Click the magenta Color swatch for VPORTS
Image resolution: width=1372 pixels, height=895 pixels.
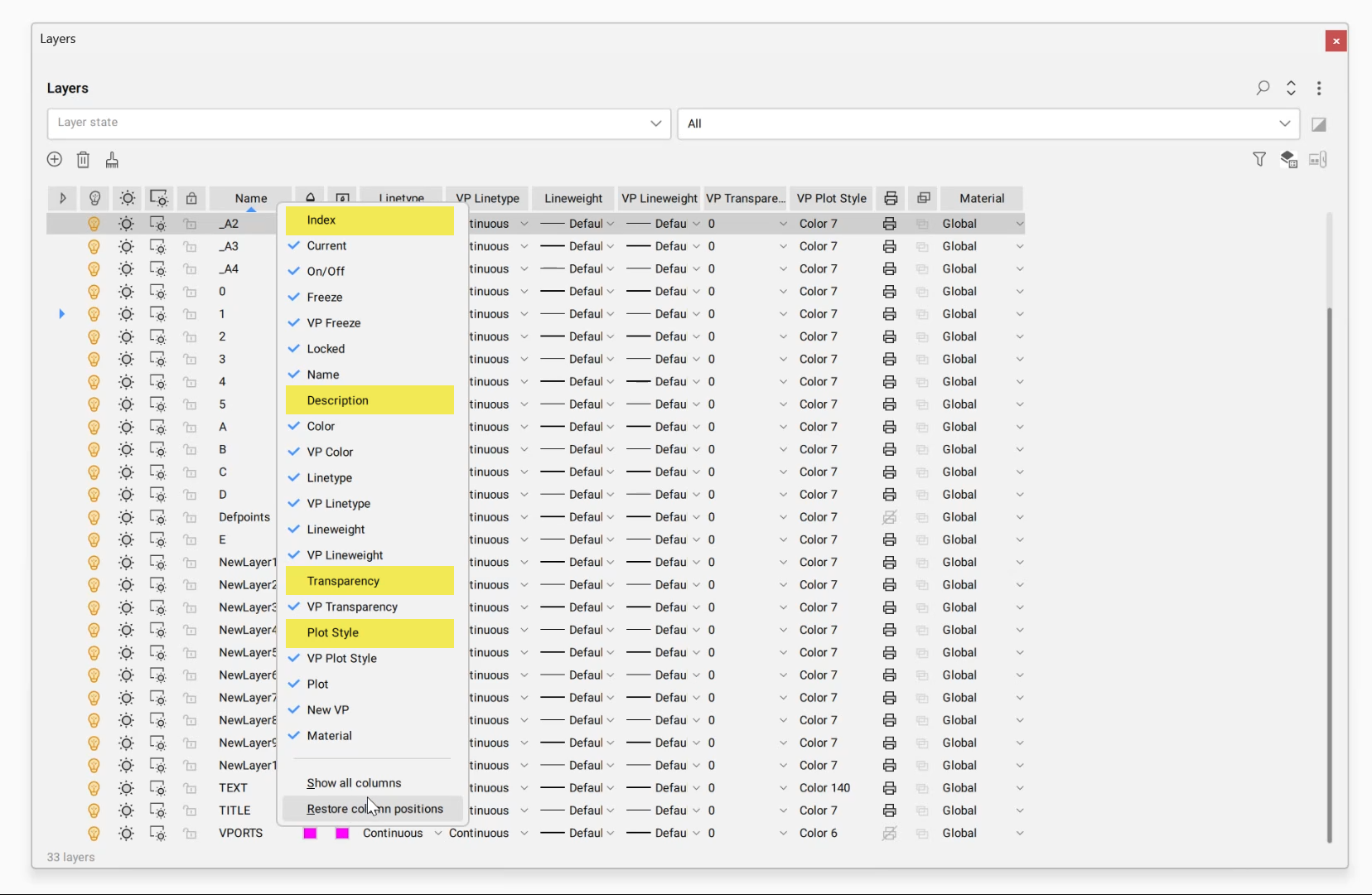tap(310, 833)
